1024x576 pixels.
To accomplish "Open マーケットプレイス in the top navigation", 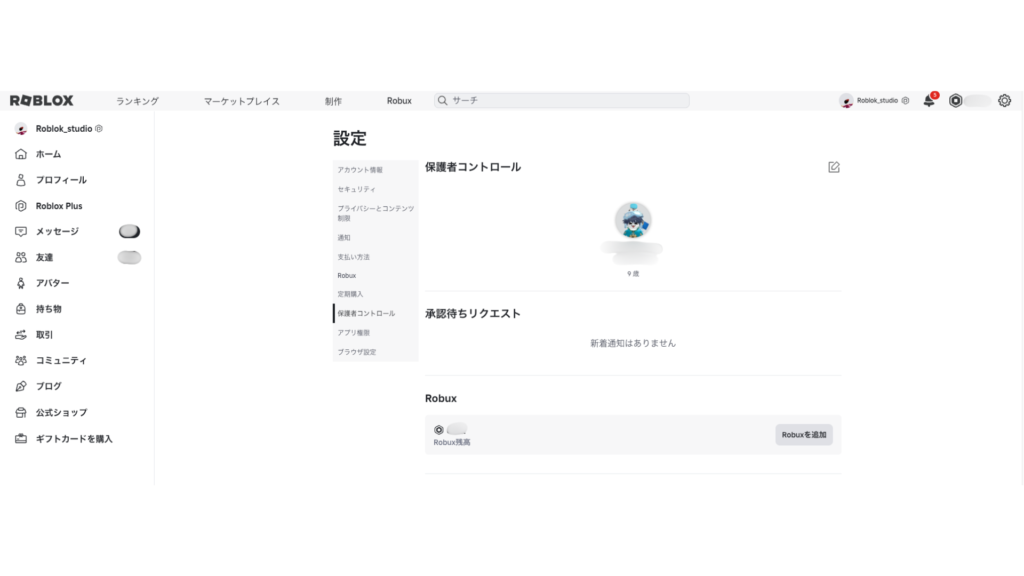I will 242,101.
